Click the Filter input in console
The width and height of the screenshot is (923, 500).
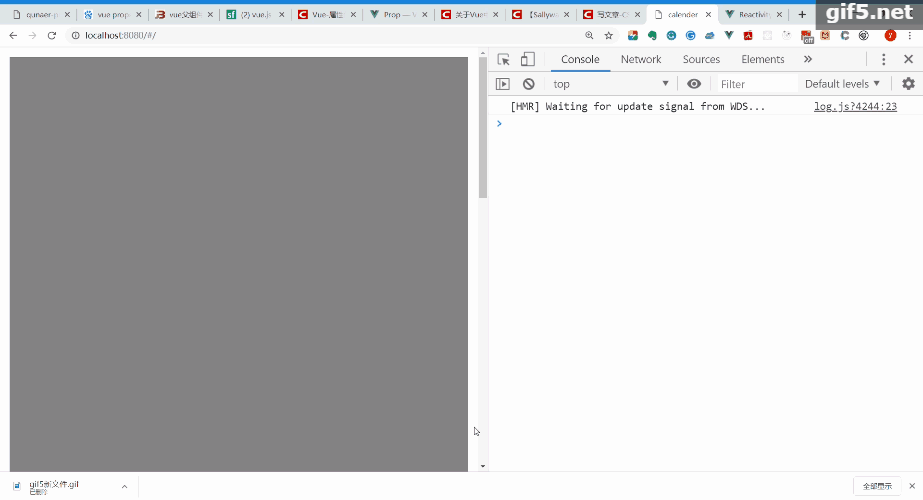coord(756,84)
